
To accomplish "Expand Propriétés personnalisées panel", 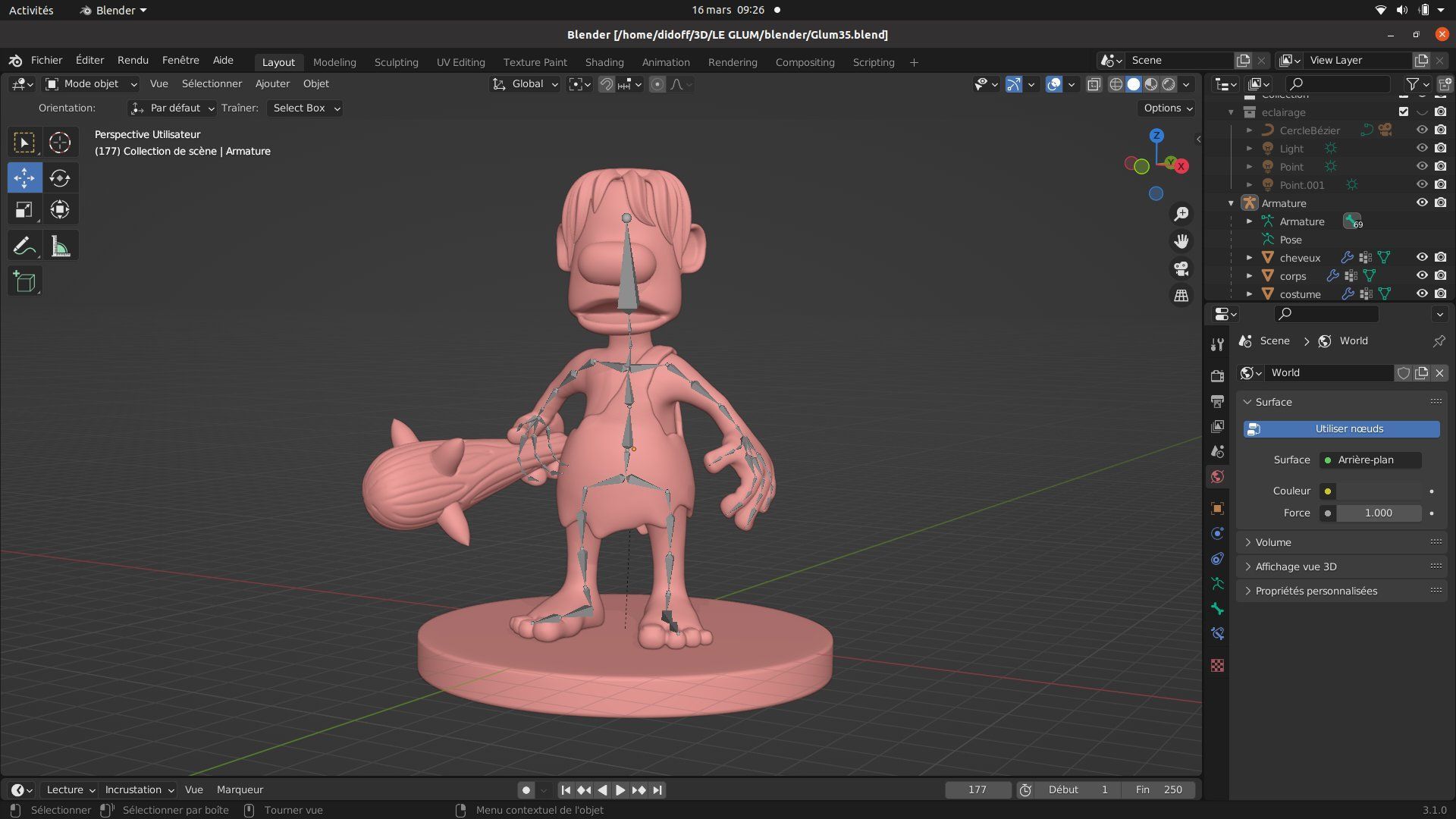I will pos(1341,591).
